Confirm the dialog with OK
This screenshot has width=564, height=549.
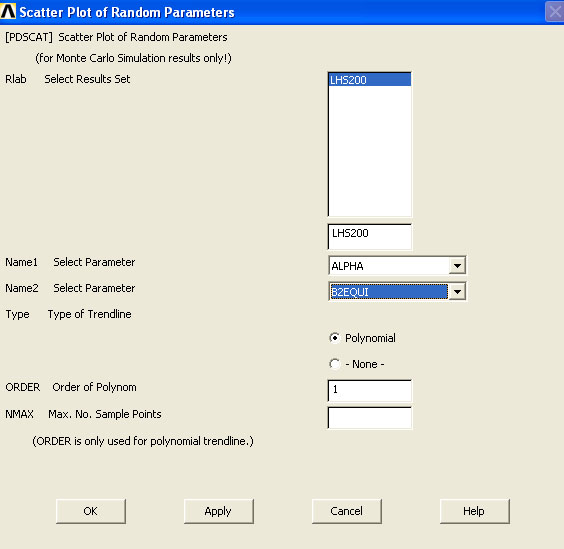91,511
